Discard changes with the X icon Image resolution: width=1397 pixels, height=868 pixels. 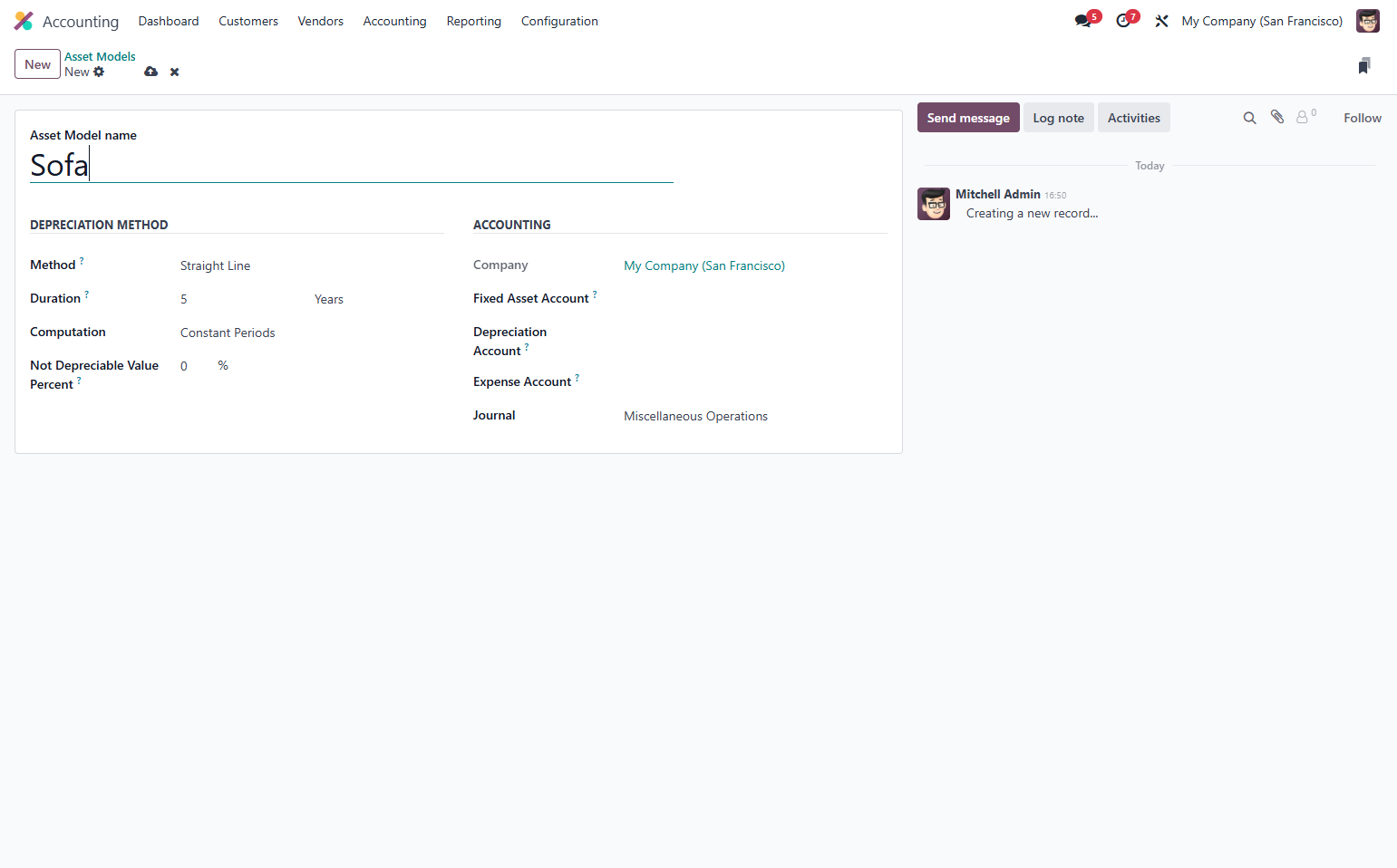[x=175, y=72]
